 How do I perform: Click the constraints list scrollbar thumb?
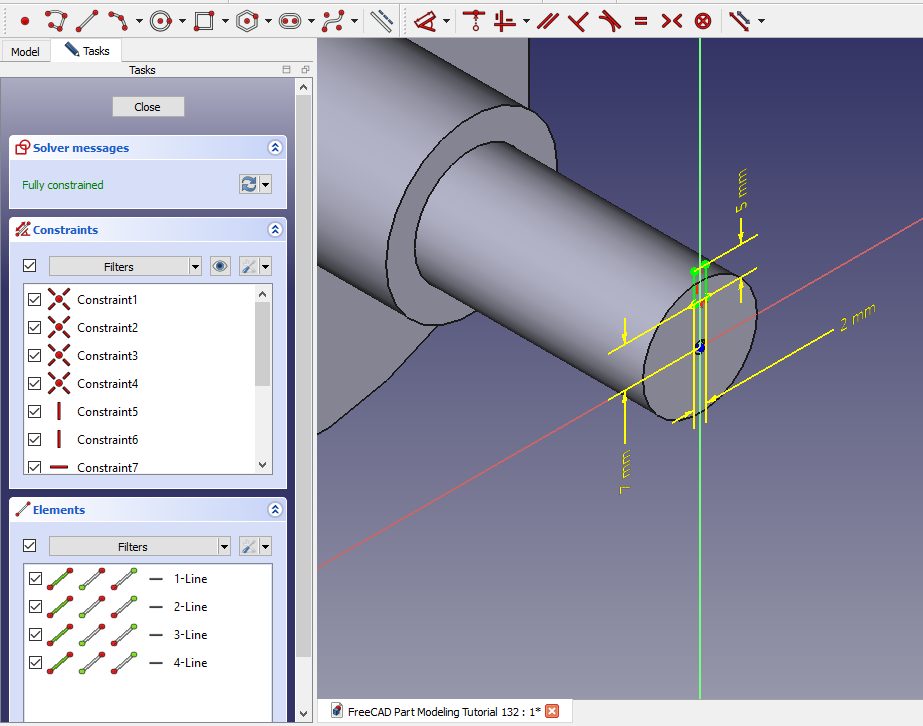[263, 343]
